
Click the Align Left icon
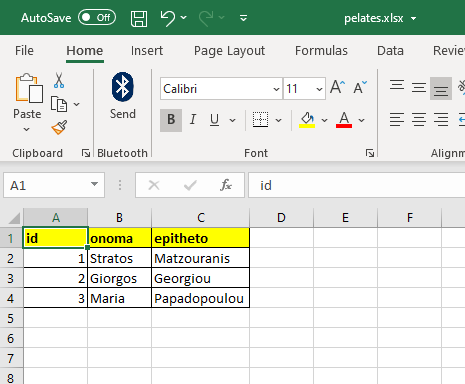(397, 119)
